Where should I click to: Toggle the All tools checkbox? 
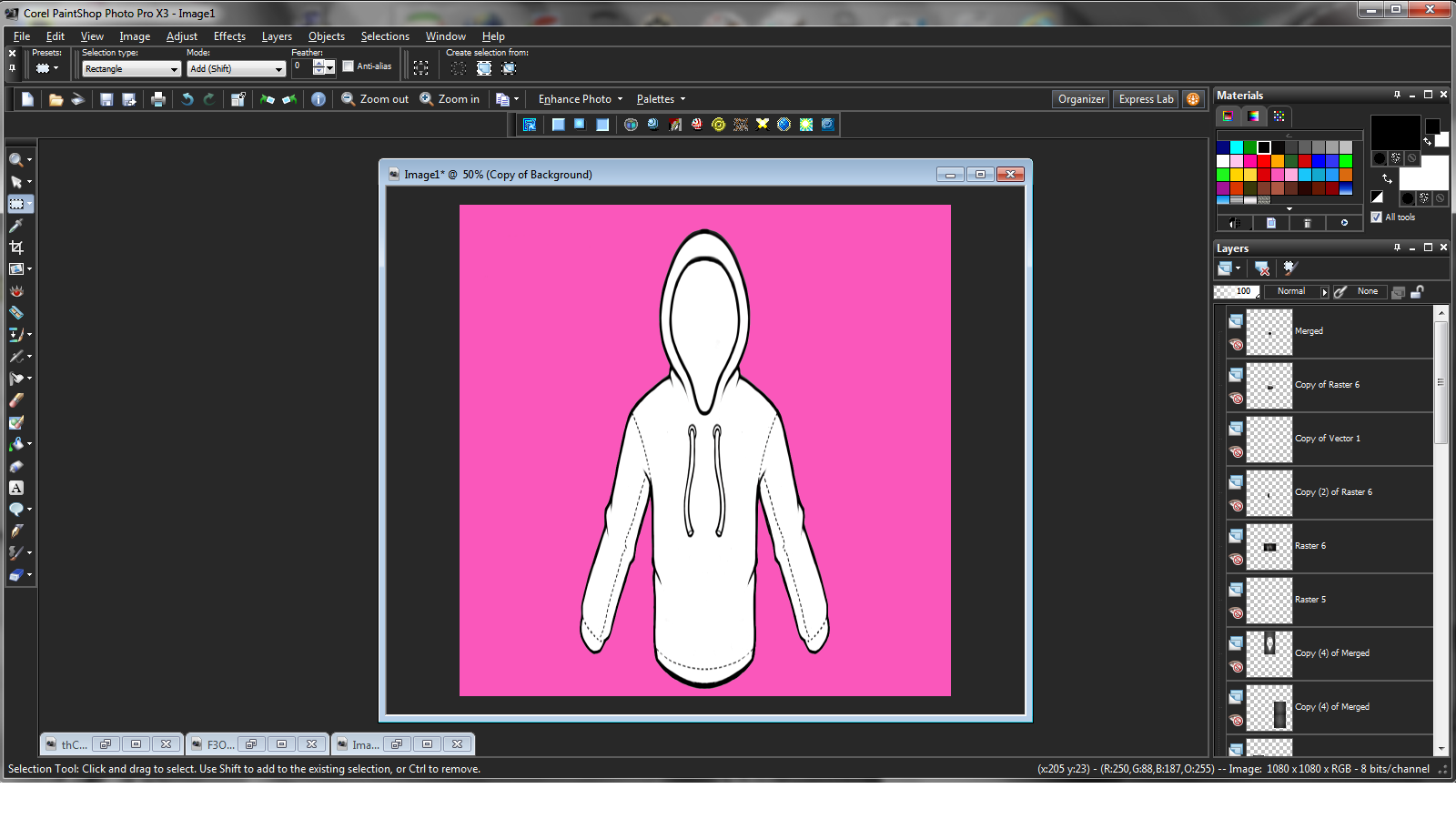1376,217
